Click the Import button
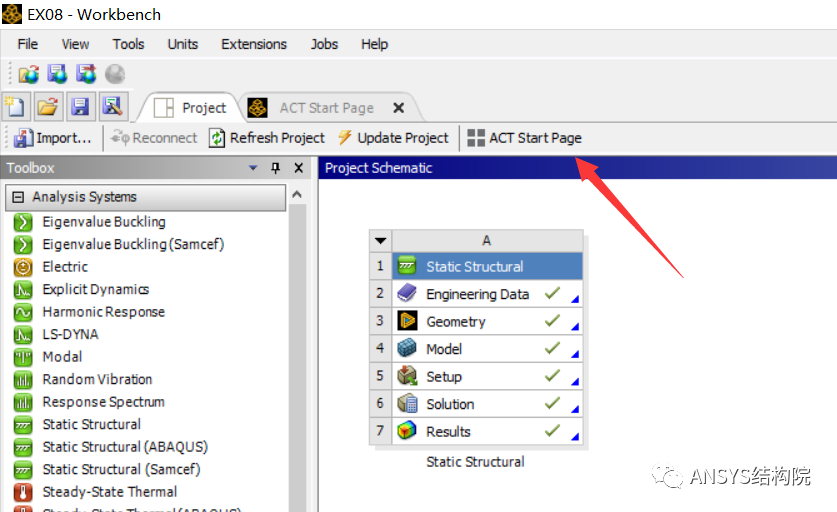 click(x=53, y=138)
